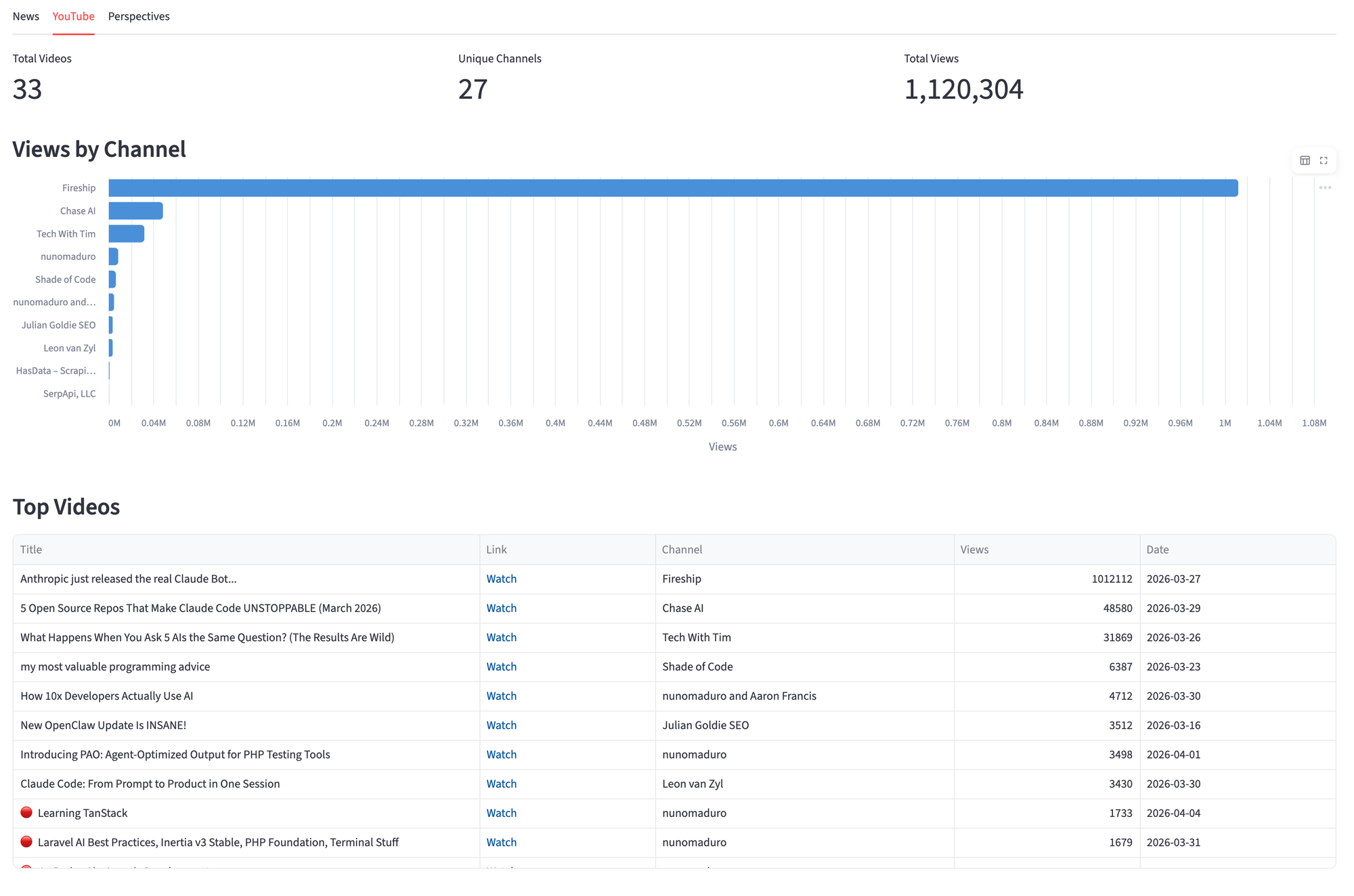Switch to the News tab
Screen dimensions: 1354x896
[x=26, y=16]
